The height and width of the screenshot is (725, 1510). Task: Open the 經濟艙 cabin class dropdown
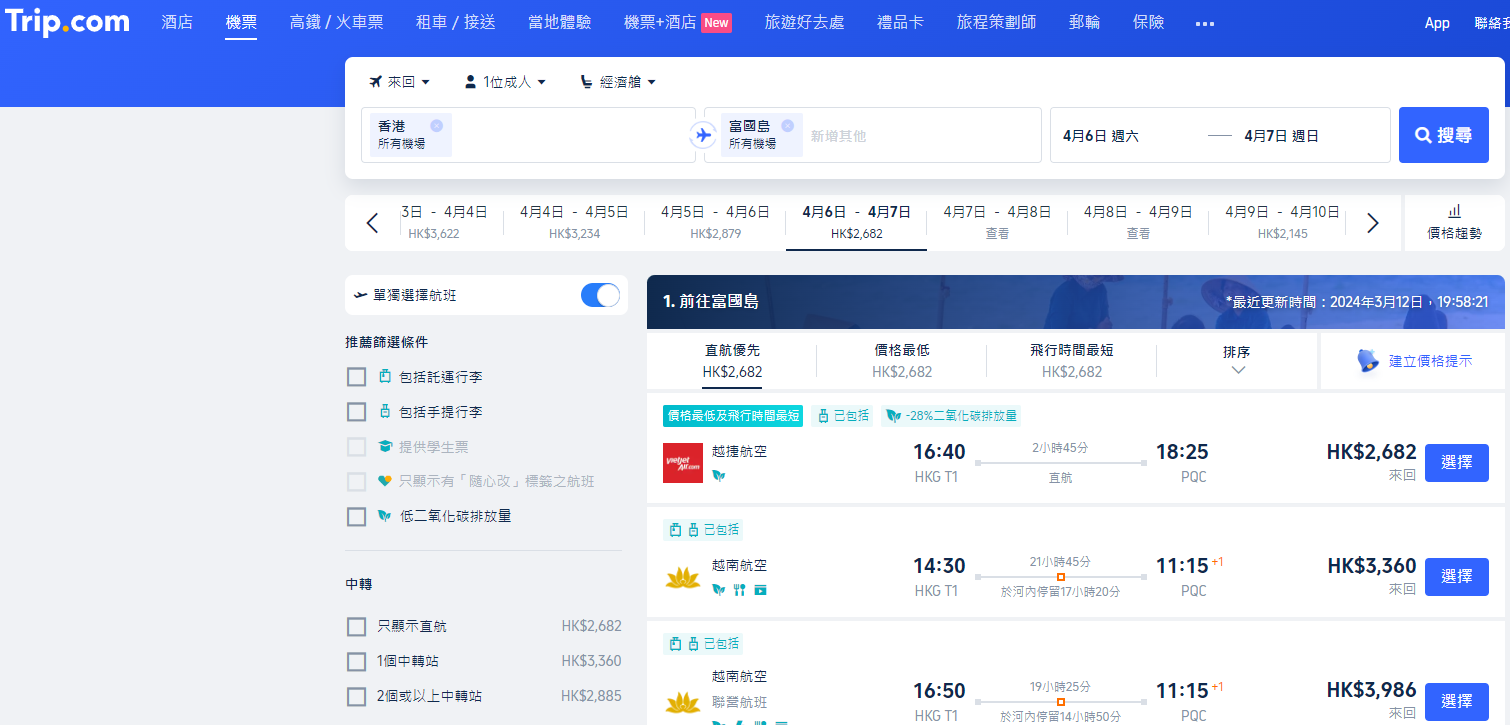pos(618,82)
